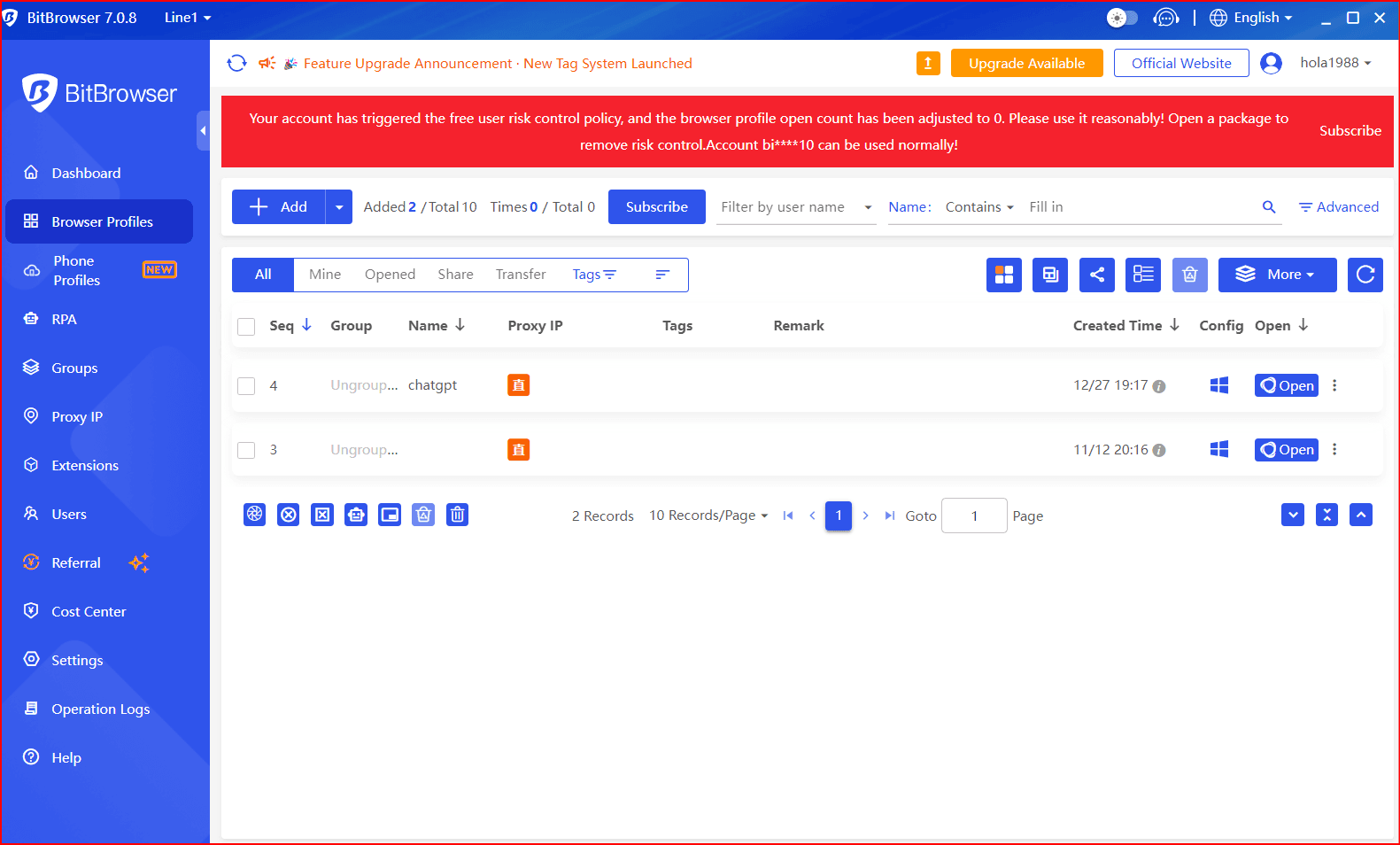The width and height of the screenshot is (1400, 845).
Task: Click the Upgrade Available button
Action: pyautogui.click(x=1026, y=63)
